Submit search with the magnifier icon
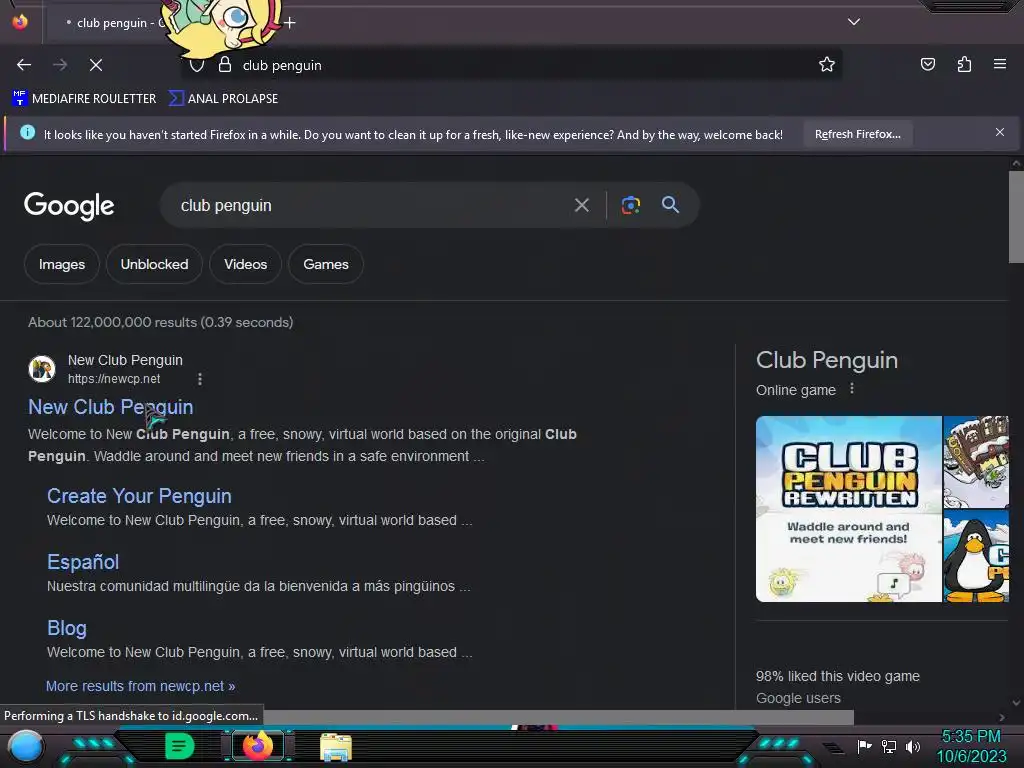This screenshot has width=1024, height=768. (x=670, y=205)
